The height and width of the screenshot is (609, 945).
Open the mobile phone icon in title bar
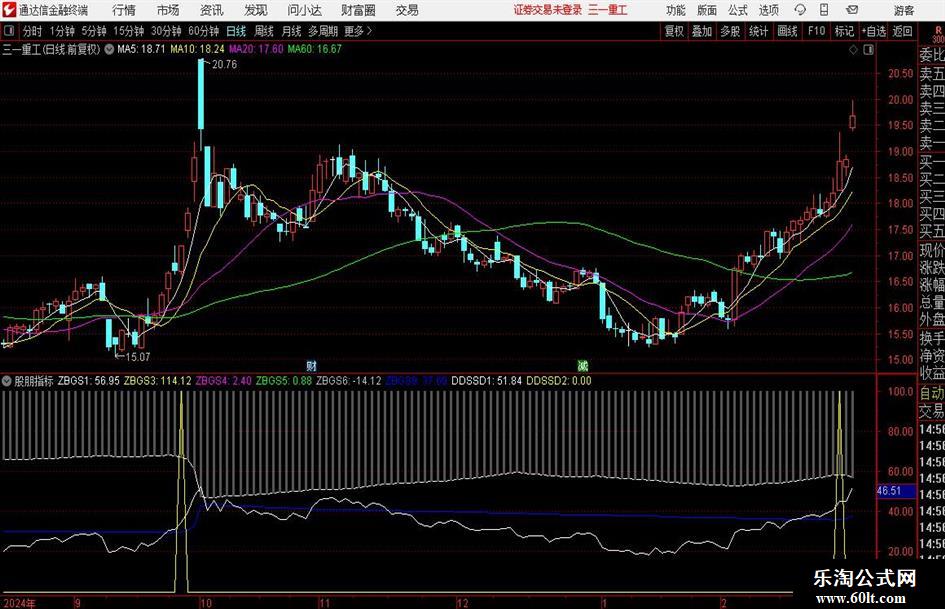[824, 10]
